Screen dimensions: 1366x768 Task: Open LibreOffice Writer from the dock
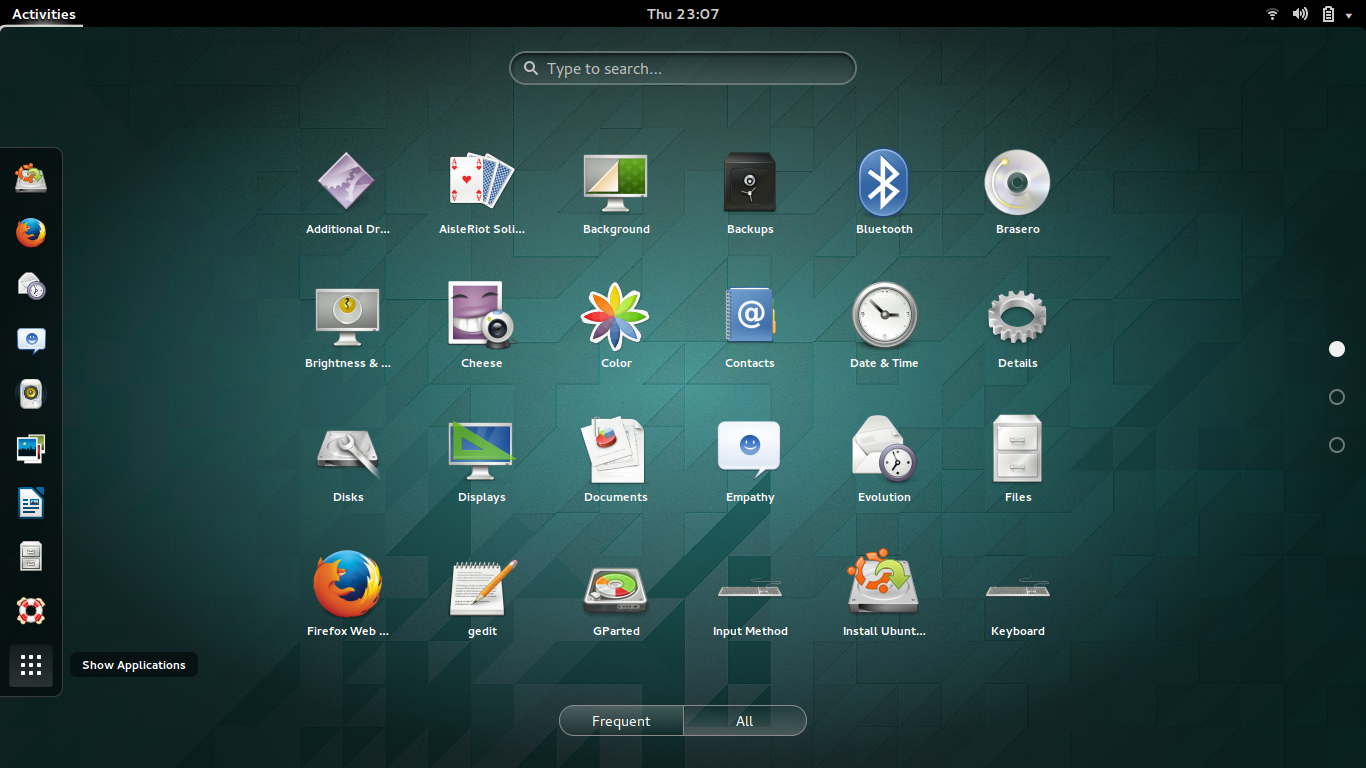(30, 503)
